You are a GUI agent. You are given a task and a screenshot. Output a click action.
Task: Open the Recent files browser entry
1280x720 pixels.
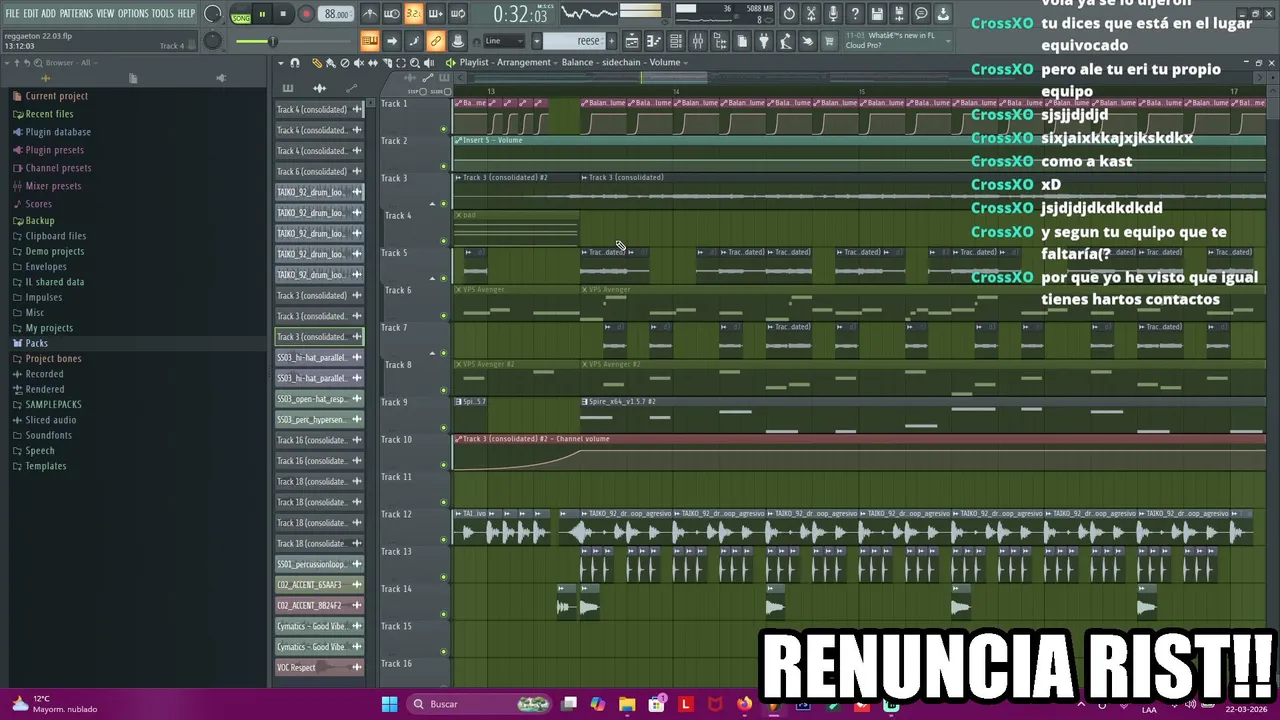point(49,114)
